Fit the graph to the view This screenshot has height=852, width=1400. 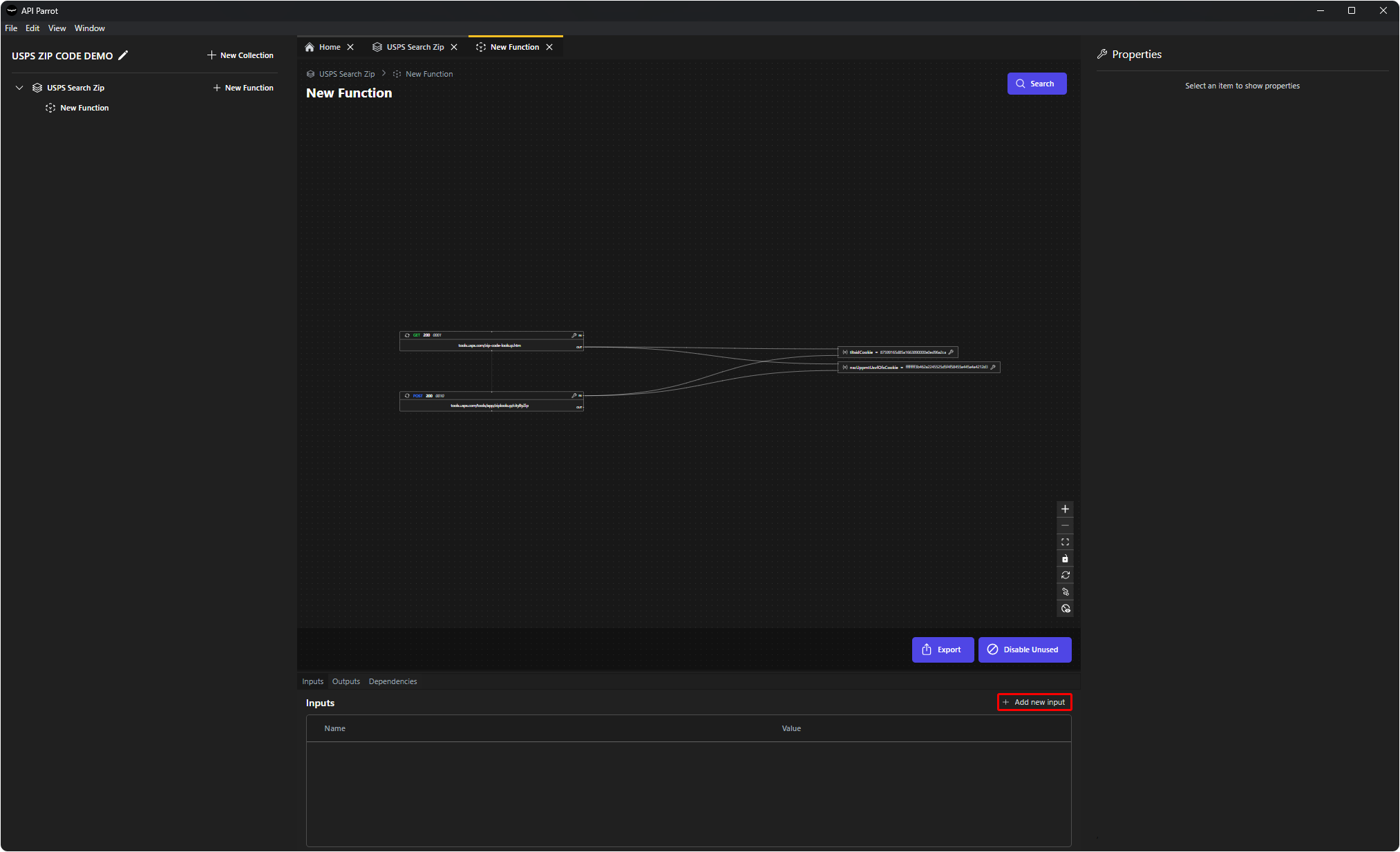pos(1065,542)
